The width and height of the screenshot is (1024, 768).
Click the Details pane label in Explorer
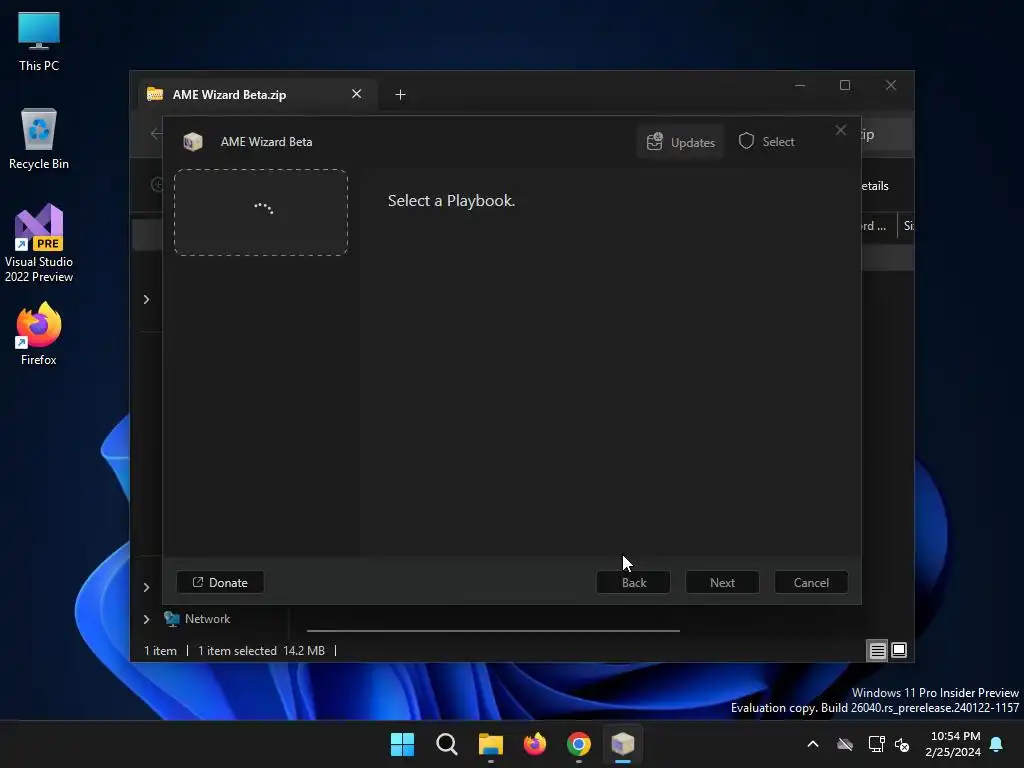click(x=875, y=186)
